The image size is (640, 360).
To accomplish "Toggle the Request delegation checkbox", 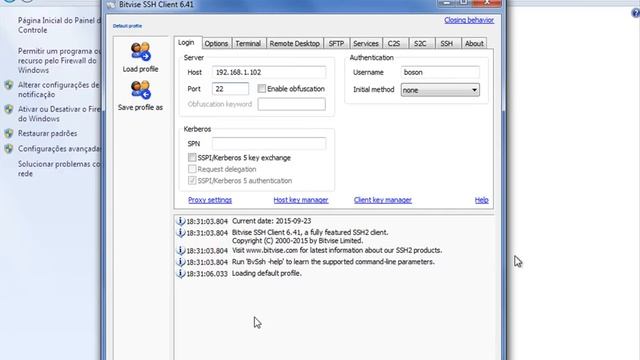I will coord(192,169).
